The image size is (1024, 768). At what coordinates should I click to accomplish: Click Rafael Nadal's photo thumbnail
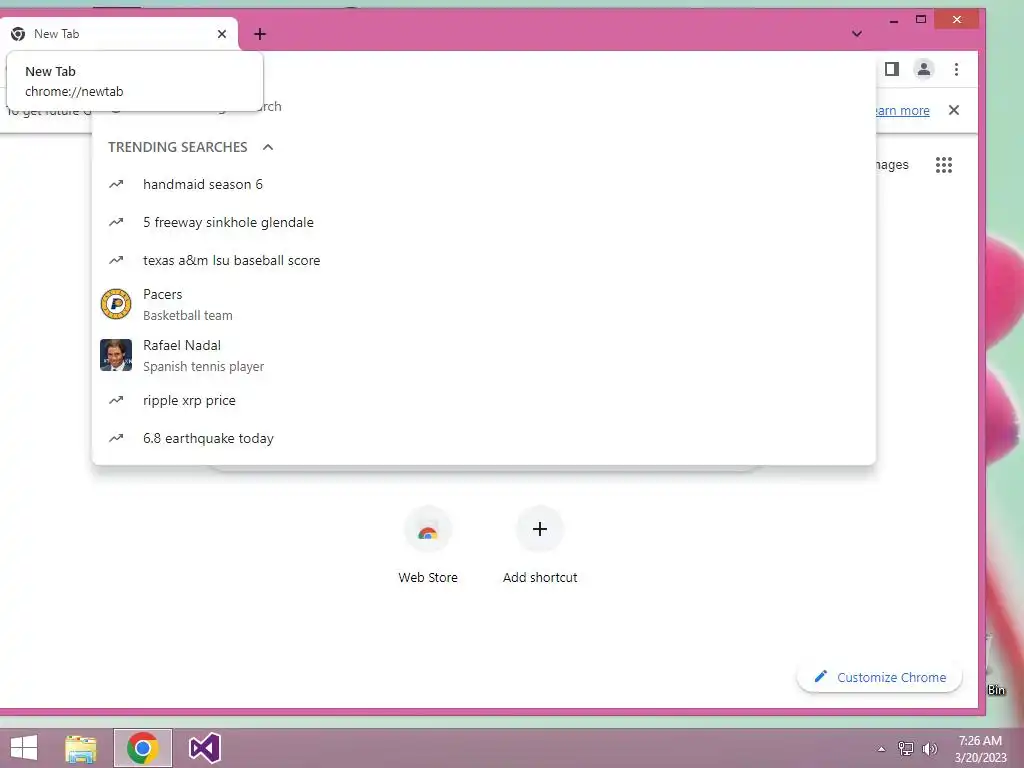tap(116, 355)
